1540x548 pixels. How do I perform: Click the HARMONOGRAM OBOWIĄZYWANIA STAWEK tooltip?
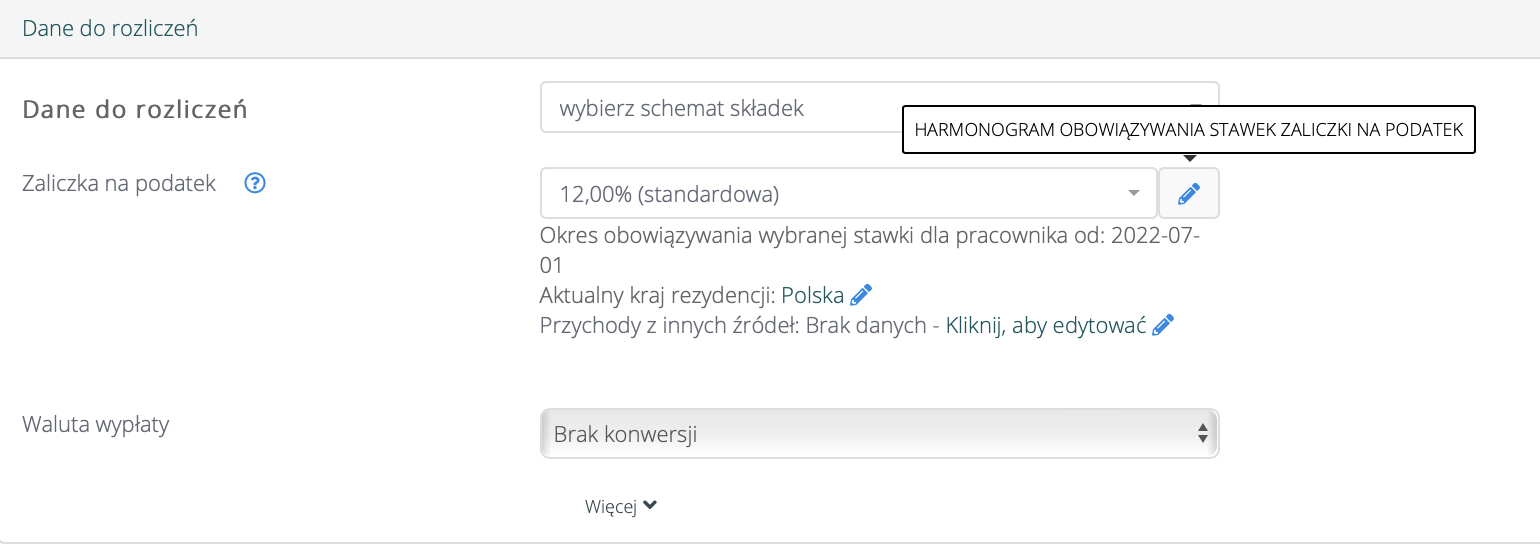[x=1188, y=129]
